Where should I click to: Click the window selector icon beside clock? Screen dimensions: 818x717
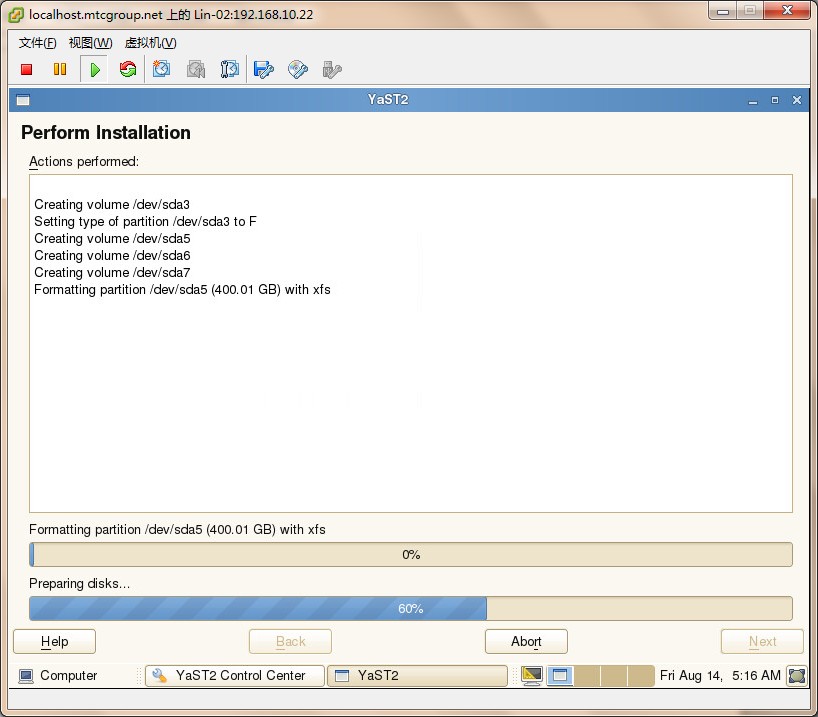pos(797,676)
